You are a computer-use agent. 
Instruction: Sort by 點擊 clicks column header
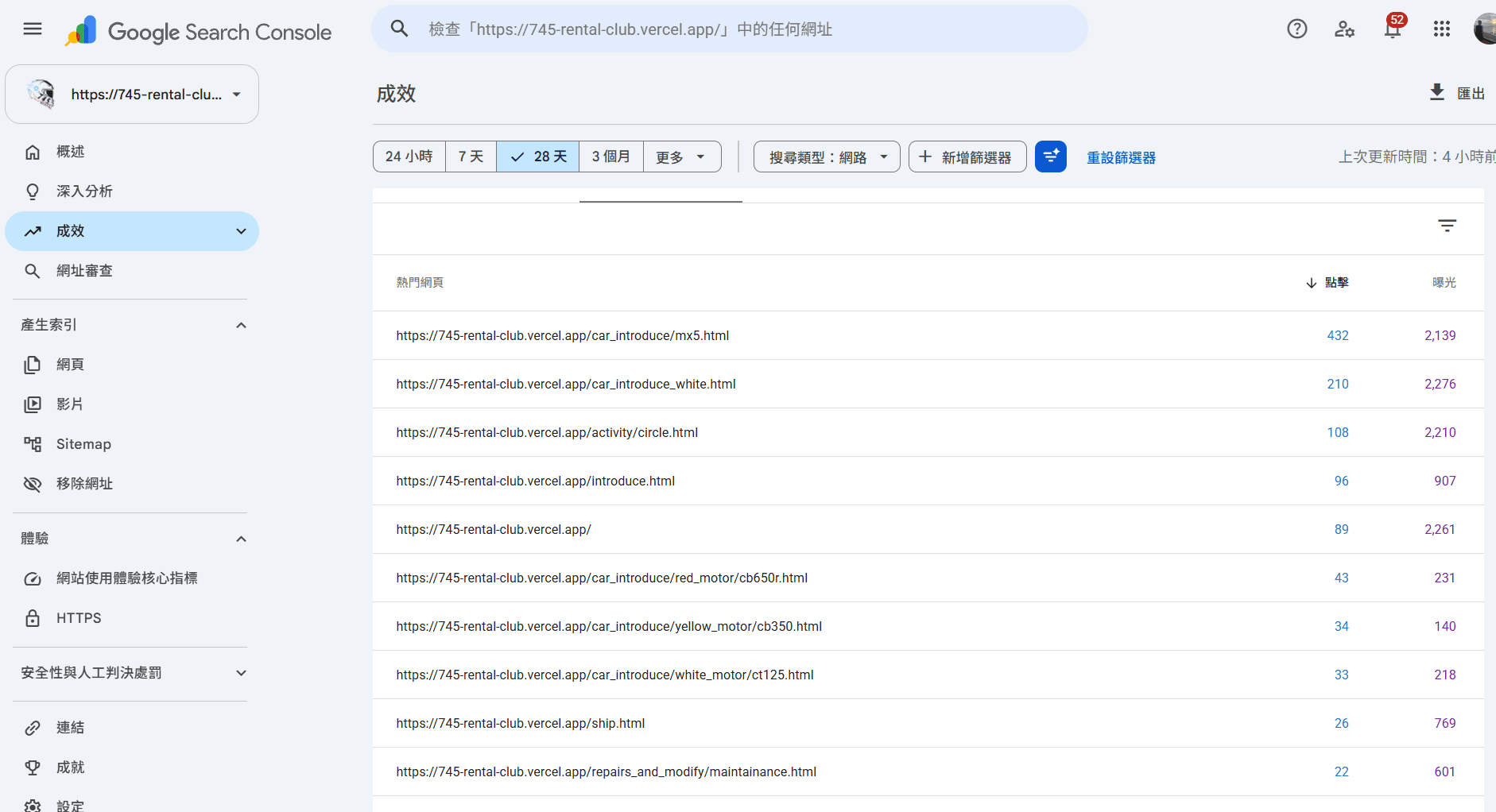(x=1327, y=283)
